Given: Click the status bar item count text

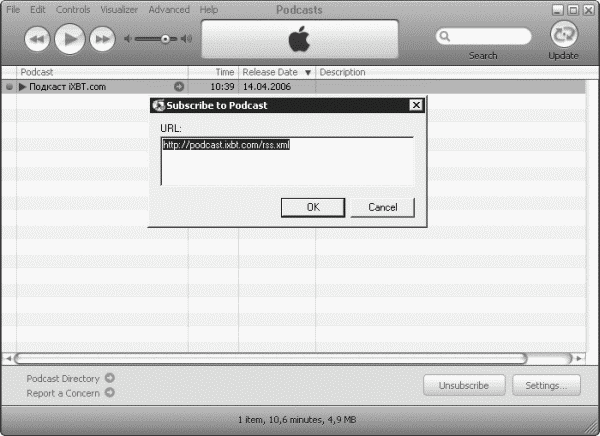Looking at the screenshot, I should (297, 420).
